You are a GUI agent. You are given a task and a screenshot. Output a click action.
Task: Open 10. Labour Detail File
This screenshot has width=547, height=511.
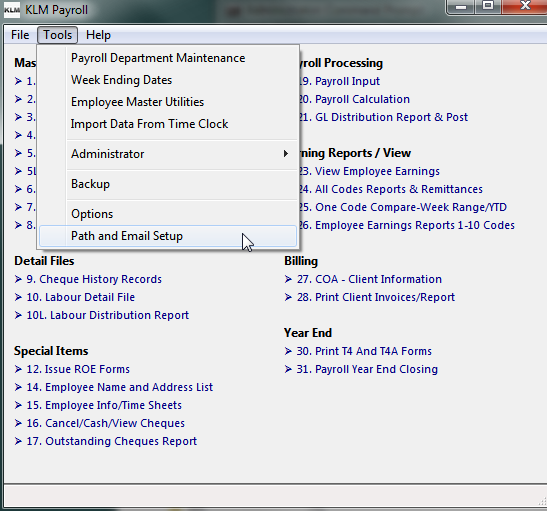(x=81, y=297)
